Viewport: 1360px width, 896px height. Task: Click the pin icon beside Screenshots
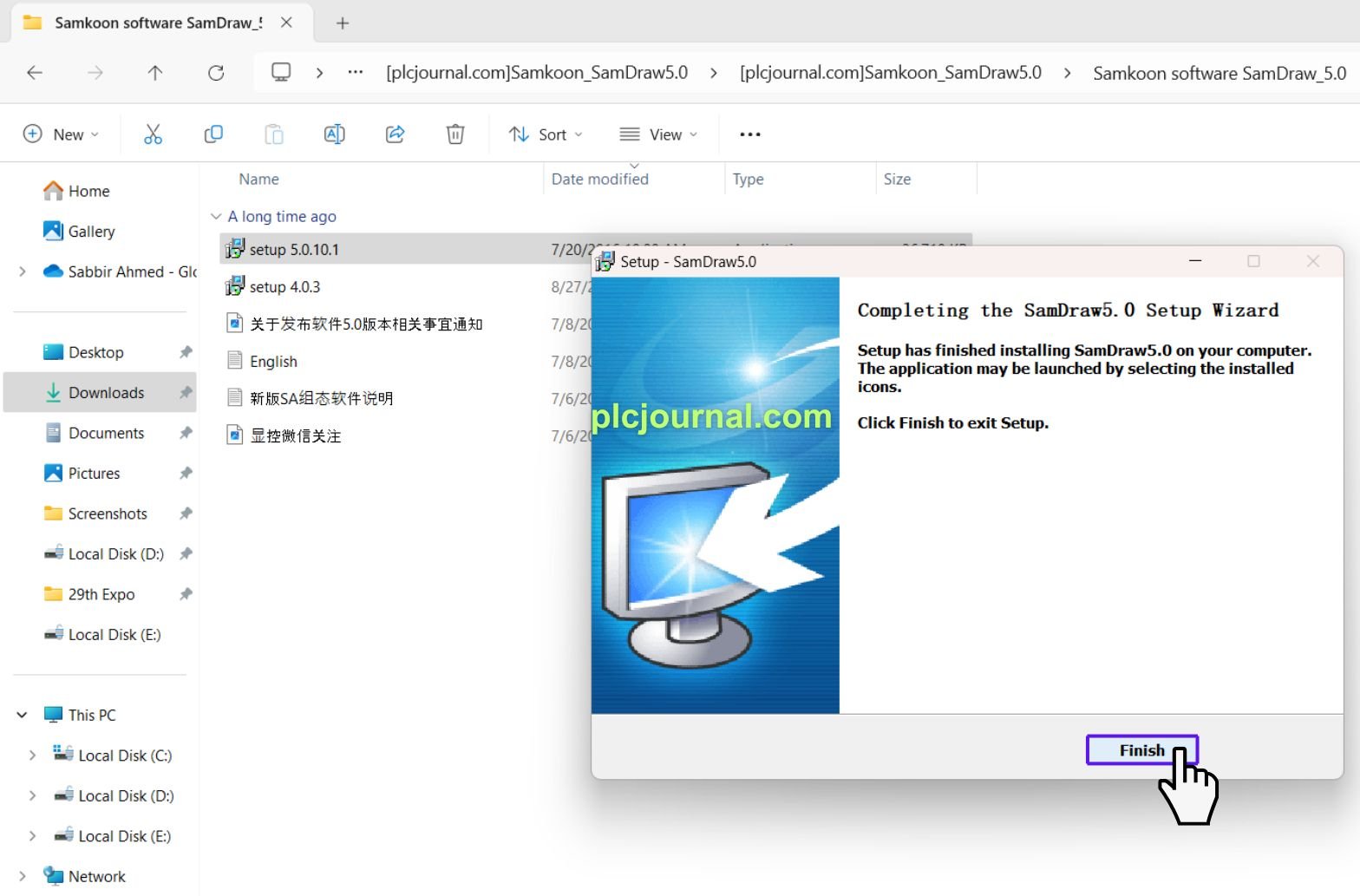186,513
